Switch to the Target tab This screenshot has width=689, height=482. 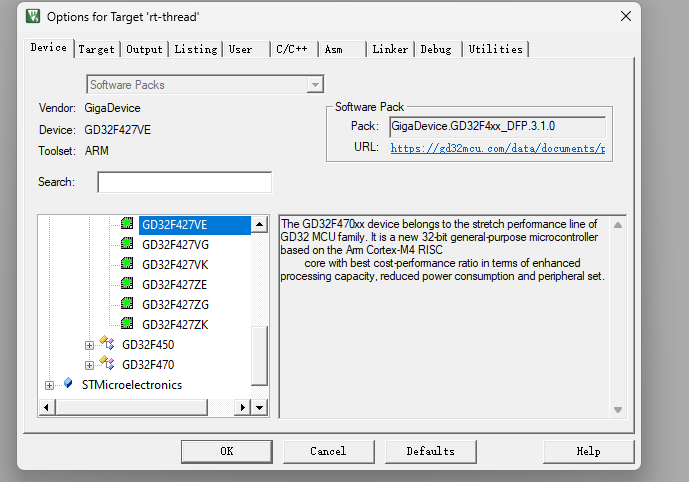pyautogui.click(x=96, y=49)
